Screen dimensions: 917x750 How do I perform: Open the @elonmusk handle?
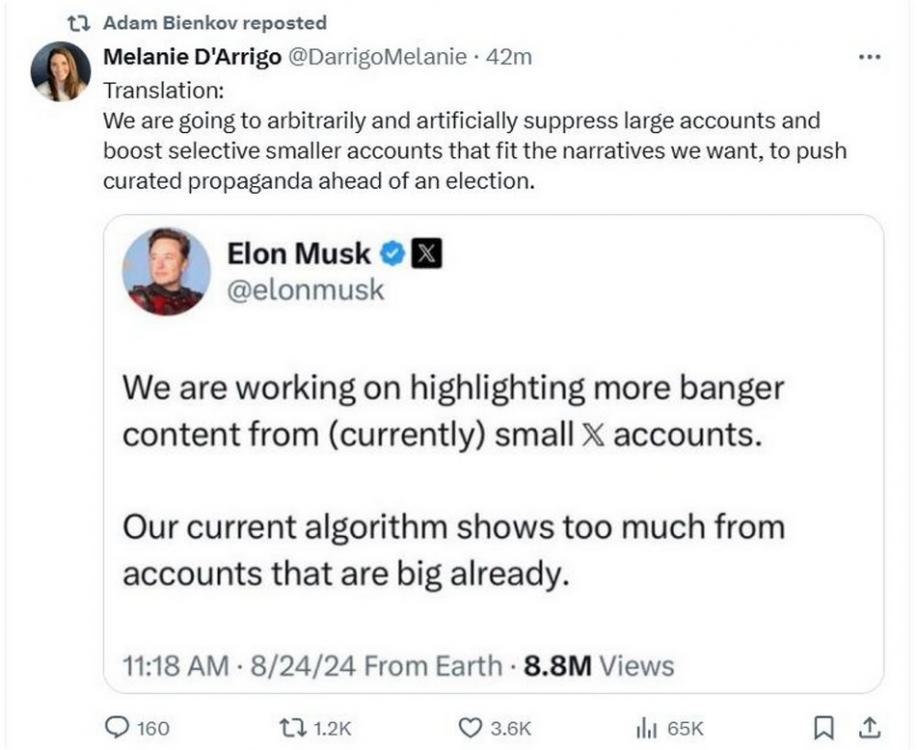pos(306,290)
